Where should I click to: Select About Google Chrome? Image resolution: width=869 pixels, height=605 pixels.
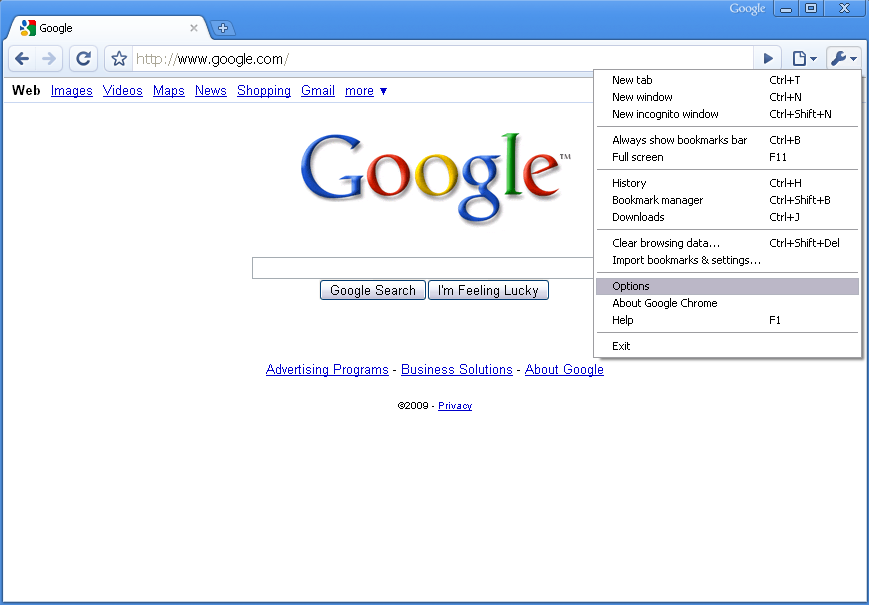[727, 303]
